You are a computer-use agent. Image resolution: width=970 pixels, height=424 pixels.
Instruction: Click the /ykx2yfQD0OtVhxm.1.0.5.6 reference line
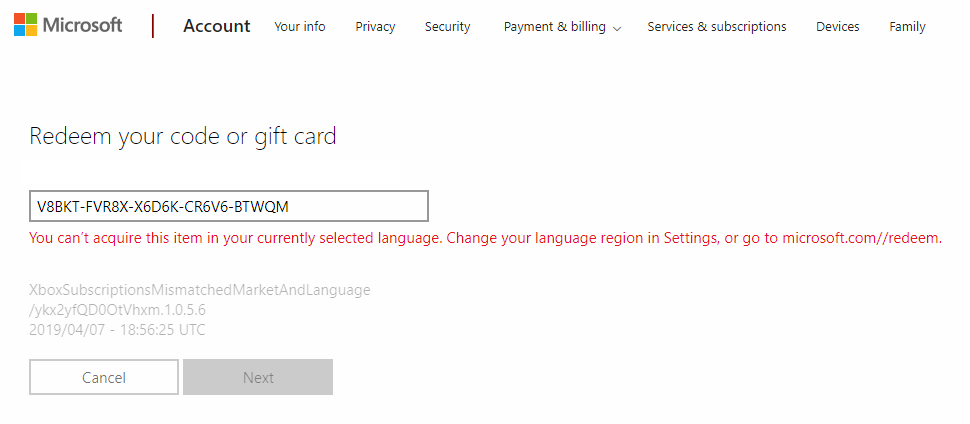pos(117,309)
